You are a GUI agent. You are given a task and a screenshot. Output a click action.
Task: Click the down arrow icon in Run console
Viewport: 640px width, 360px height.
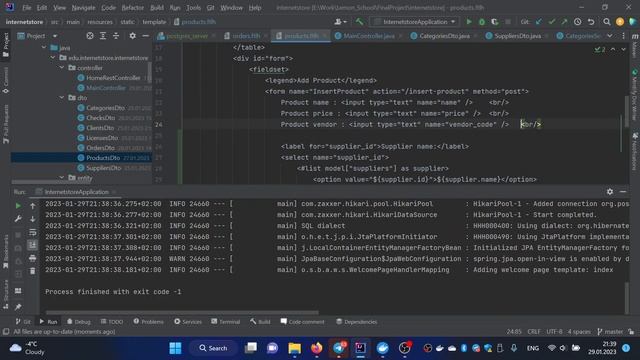pos(33,219)
